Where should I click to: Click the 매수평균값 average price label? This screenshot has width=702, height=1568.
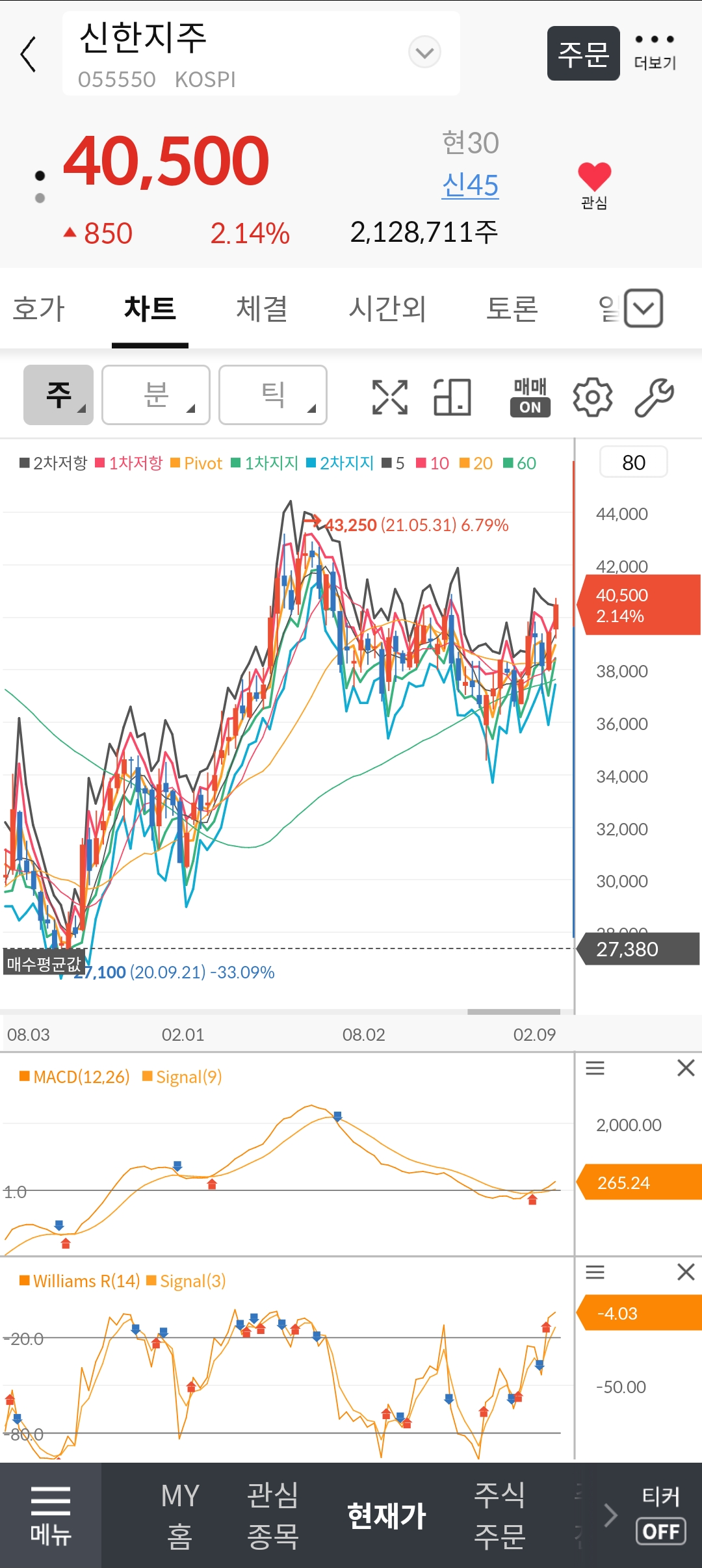click(44, 963)
